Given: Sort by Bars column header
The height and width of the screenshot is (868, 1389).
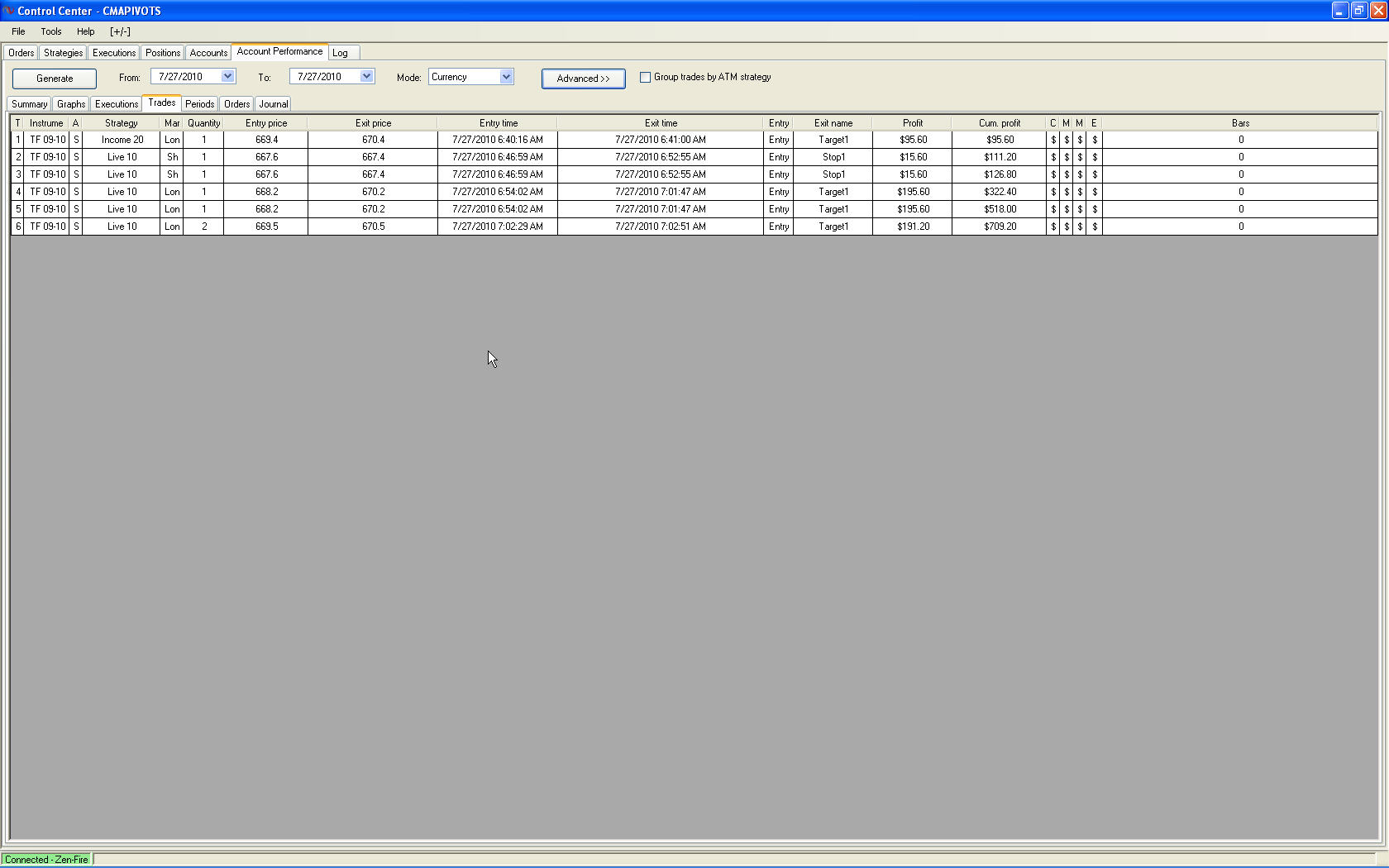Looking at the screenshot, I should [x=1240, y=123].
